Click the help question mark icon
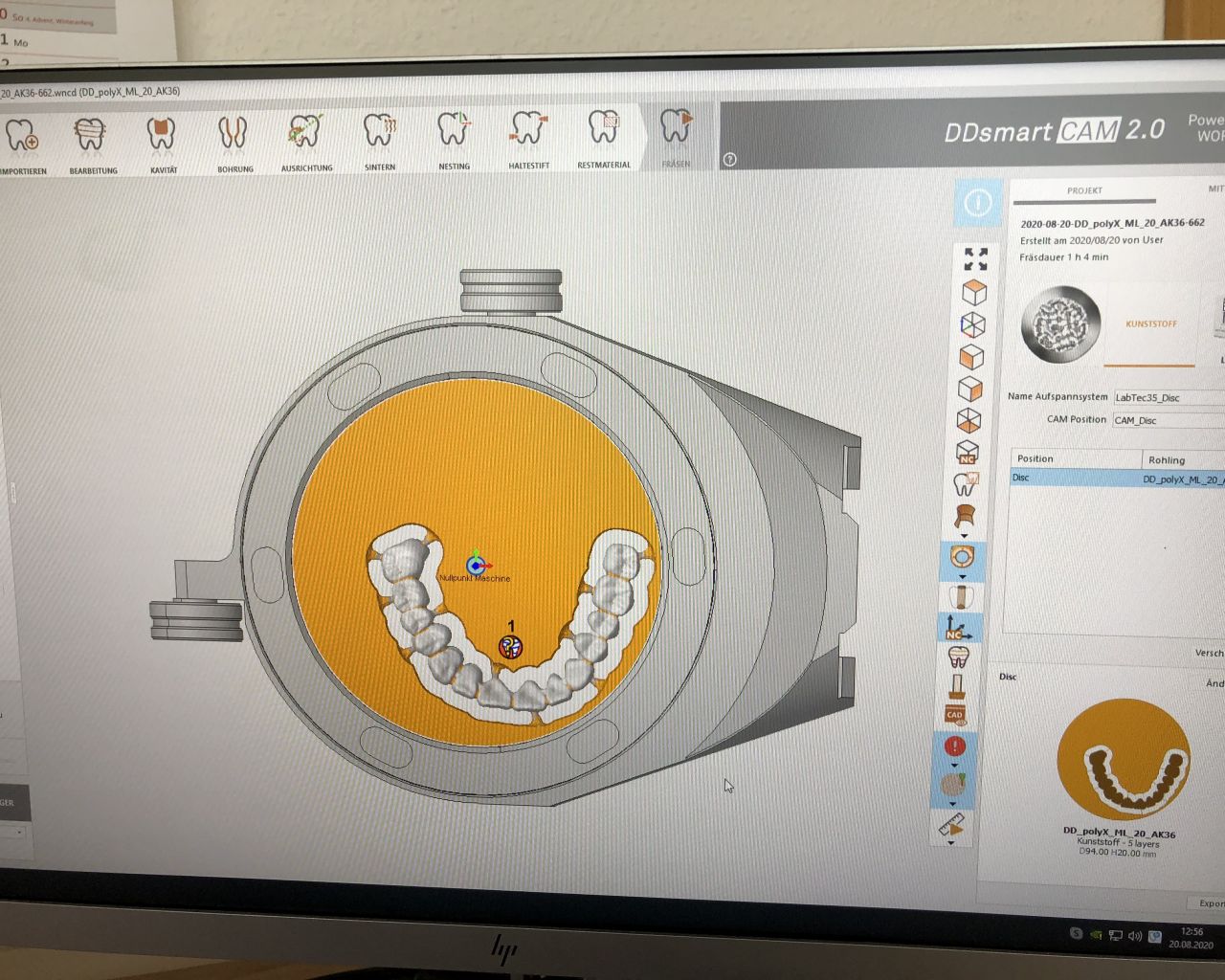The width and height of the screenshot is (1225, 980). (730, 160)
